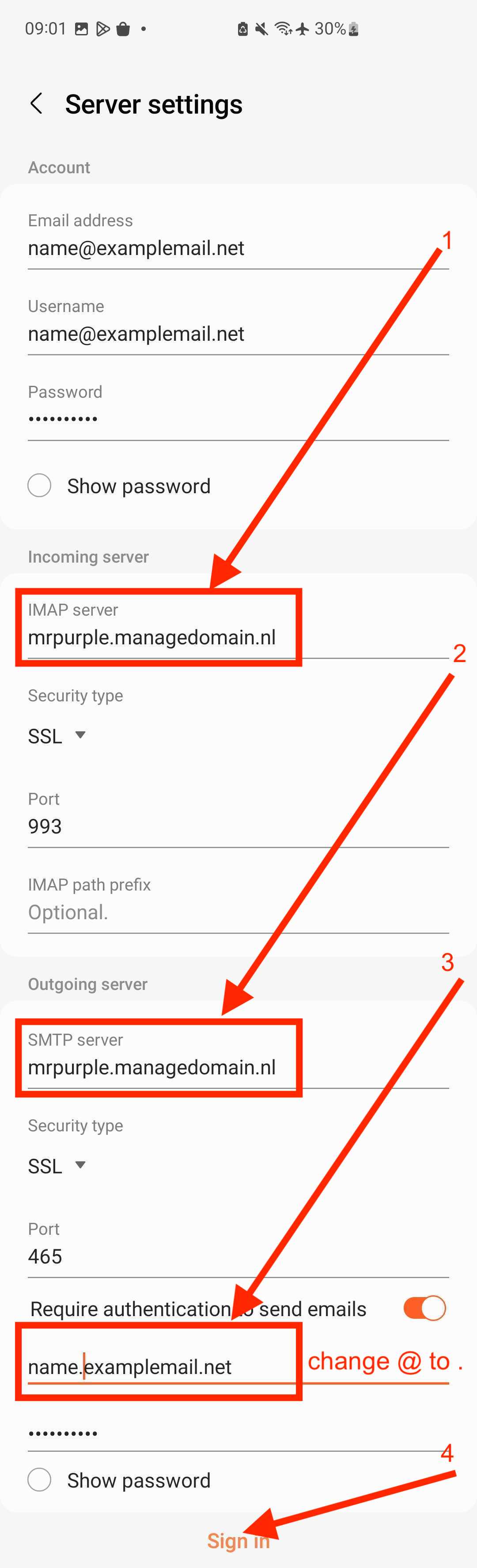Enable Show password under Account section

point(40,486)
